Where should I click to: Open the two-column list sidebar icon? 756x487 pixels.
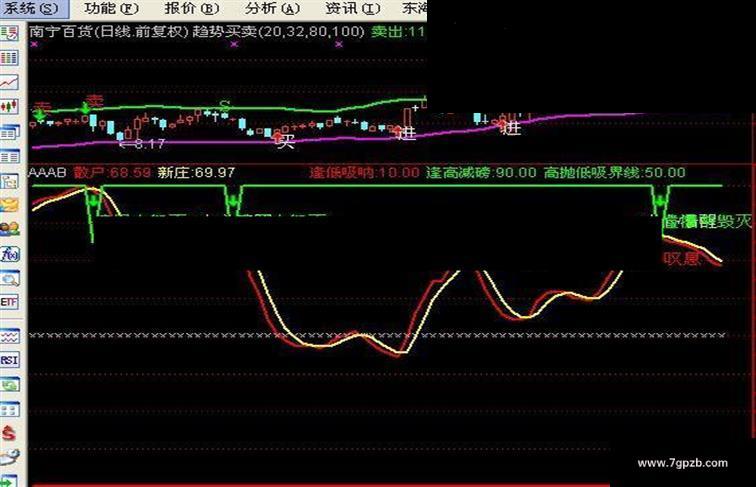[10, 157]
